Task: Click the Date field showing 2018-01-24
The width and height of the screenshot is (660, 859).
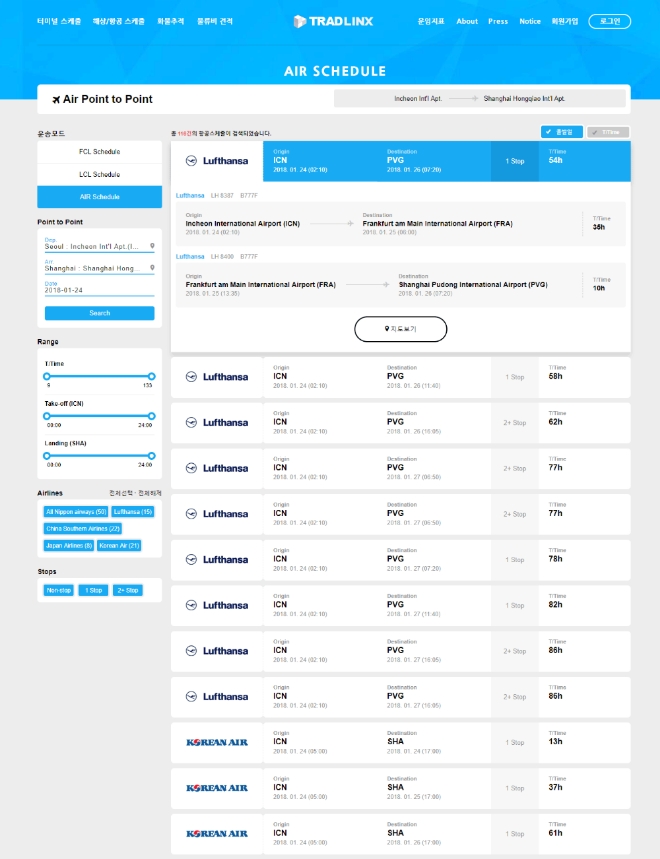Action: pyautogui.click(x=99, y=288)
